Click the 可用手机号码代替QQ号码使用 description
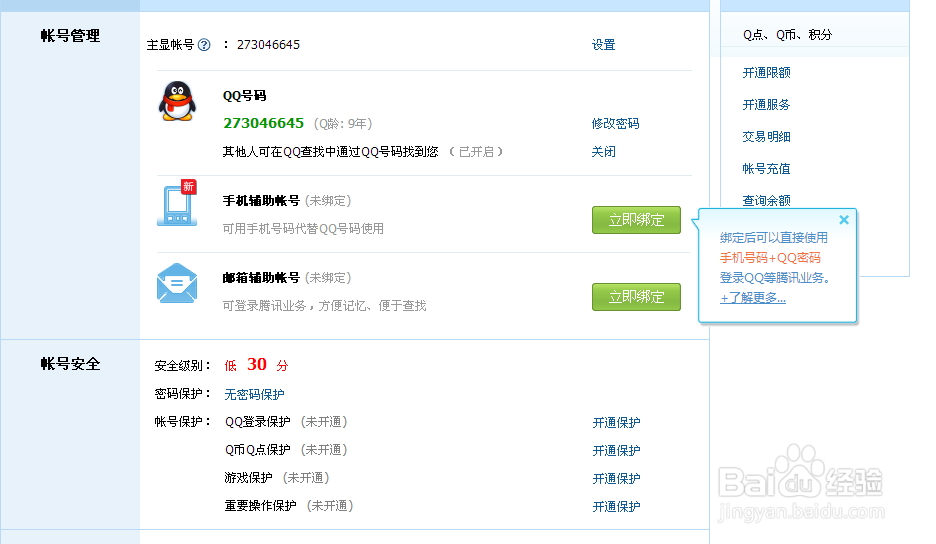Screen dimensions: 936x544 pyautogui.click(x=303, y=229)
